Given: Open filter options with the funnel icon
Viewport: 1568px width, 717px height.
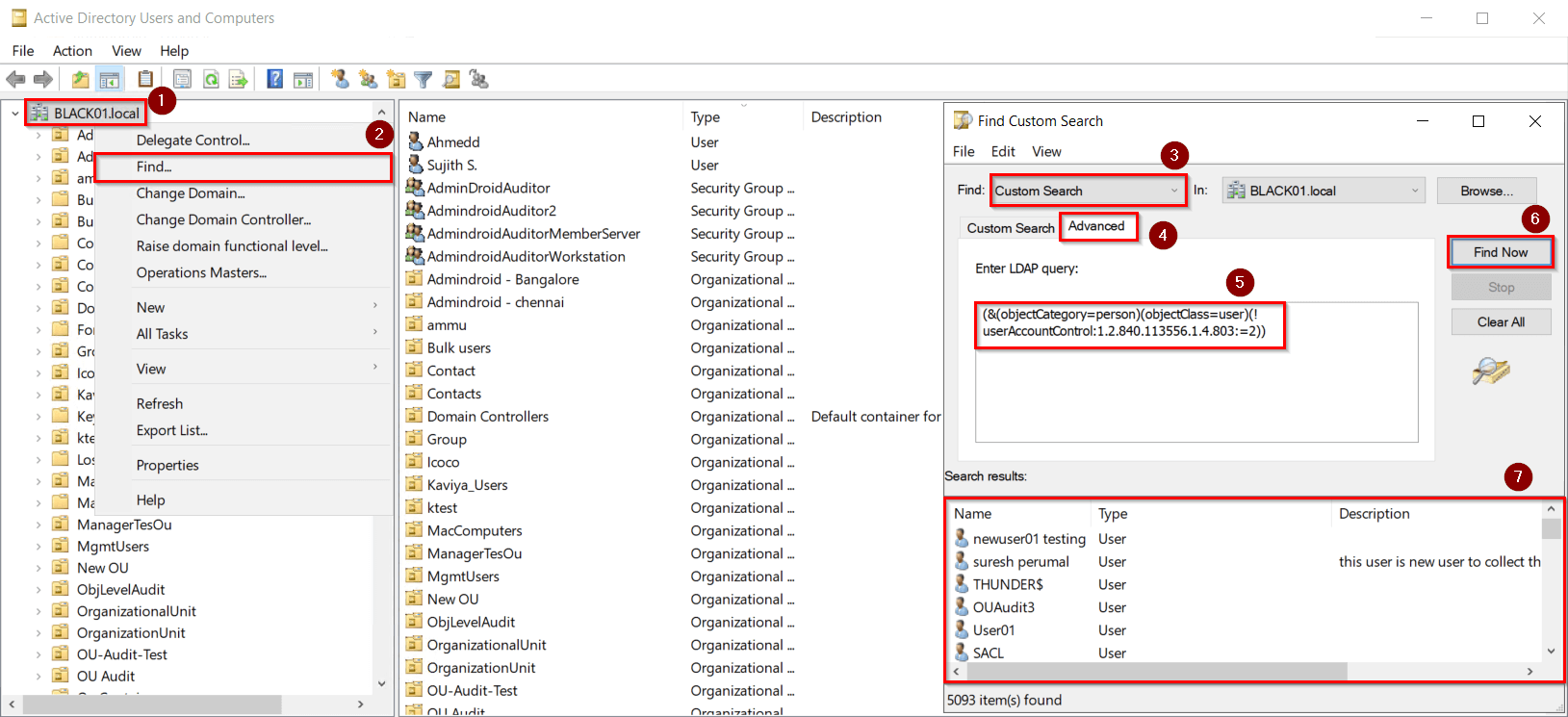Looking at the screenshot, I should click(x=423, y=79).
